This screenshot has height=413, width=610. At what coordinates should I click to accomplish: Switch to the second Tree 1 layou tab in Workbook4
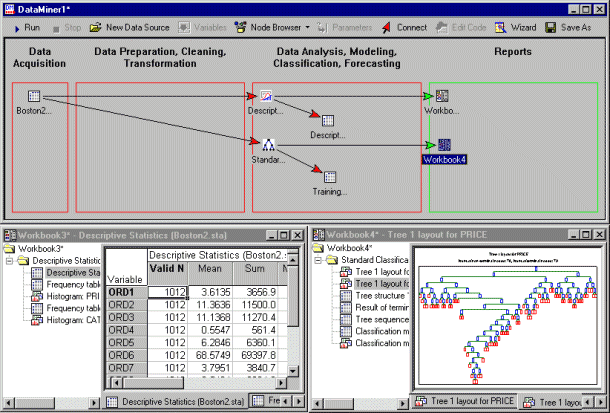(x=552, y=402)
